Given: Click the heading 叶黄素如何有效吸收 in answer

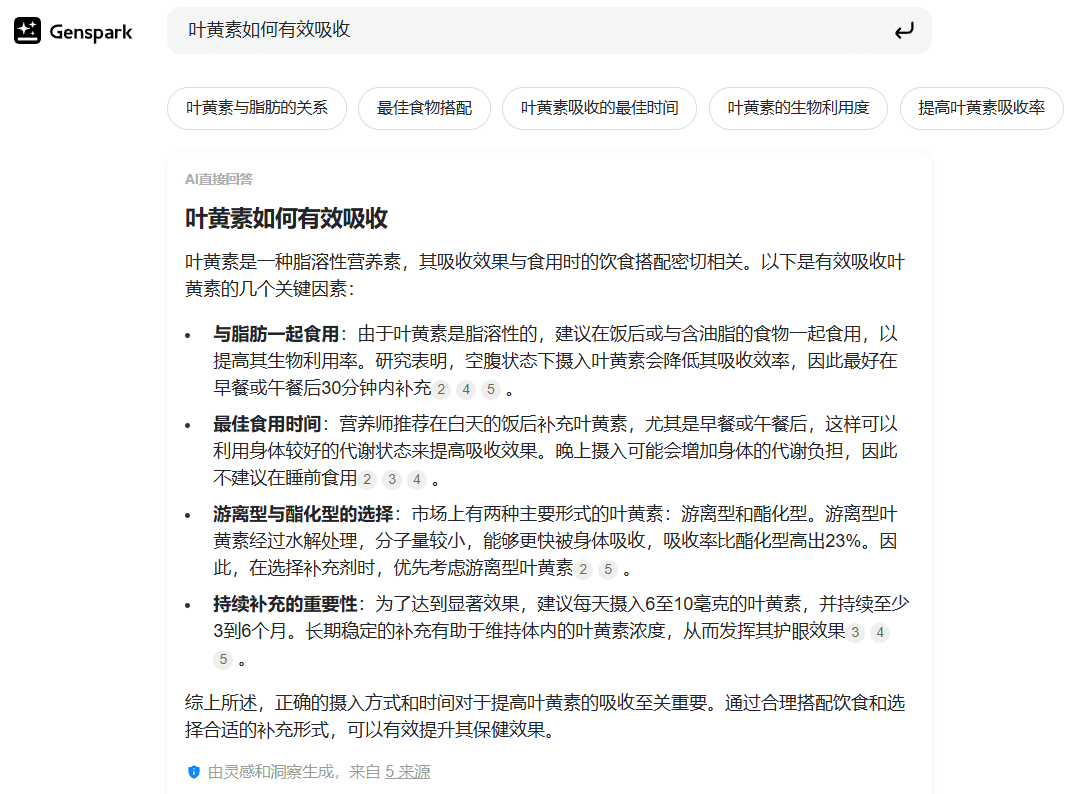Looking at the screenshot, I should tap(286, 219).
